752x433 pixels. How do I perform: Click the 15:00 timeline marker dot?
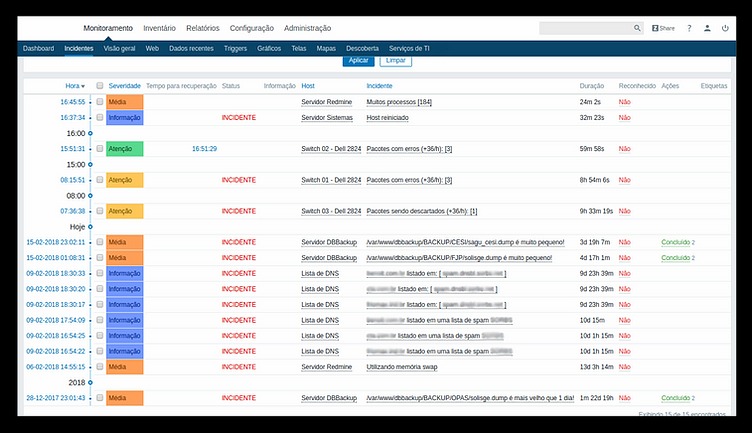tap(90, 164)
